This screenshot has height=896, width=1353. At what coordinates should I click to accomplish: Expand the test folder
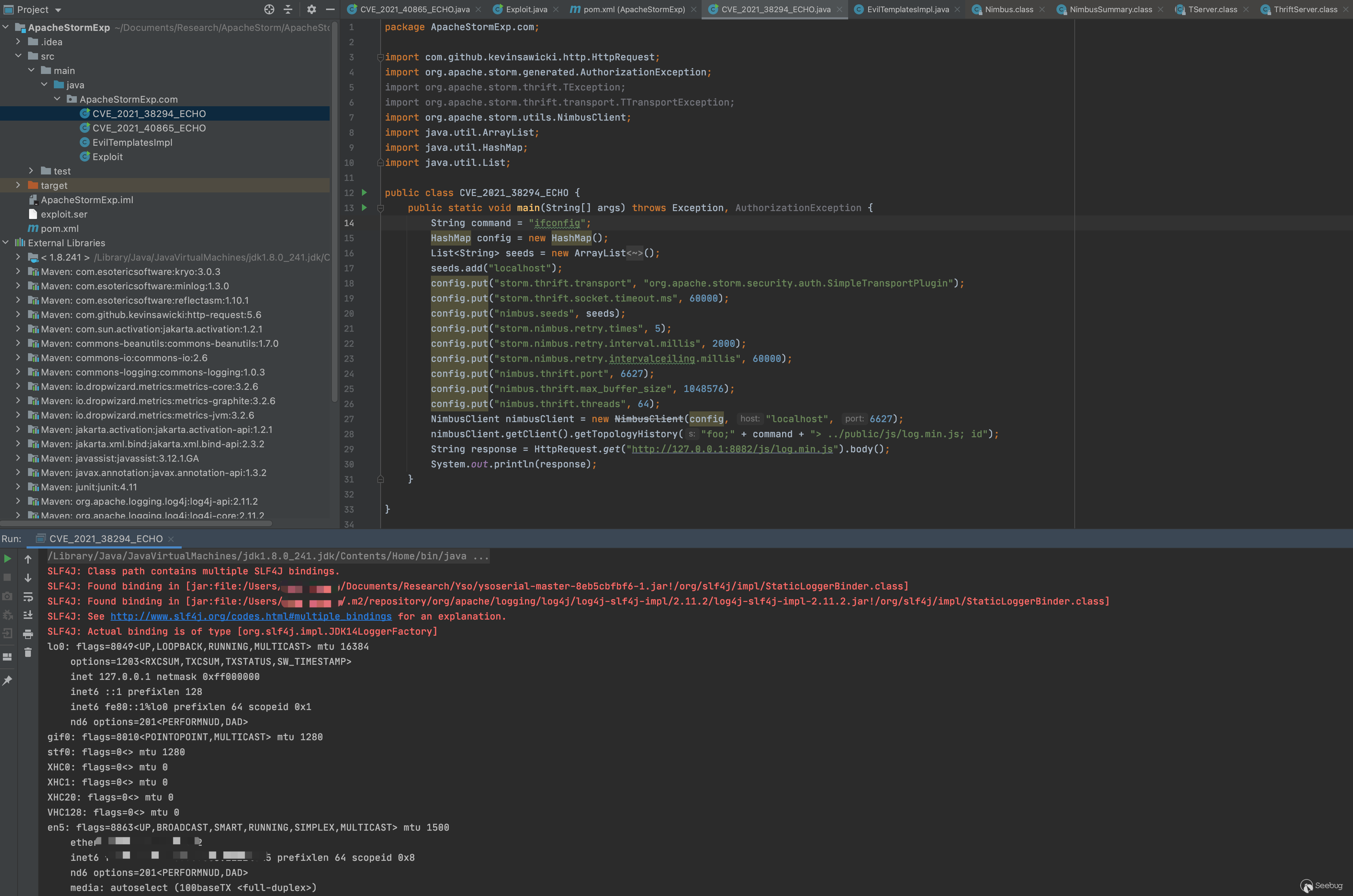coord(31,171)
